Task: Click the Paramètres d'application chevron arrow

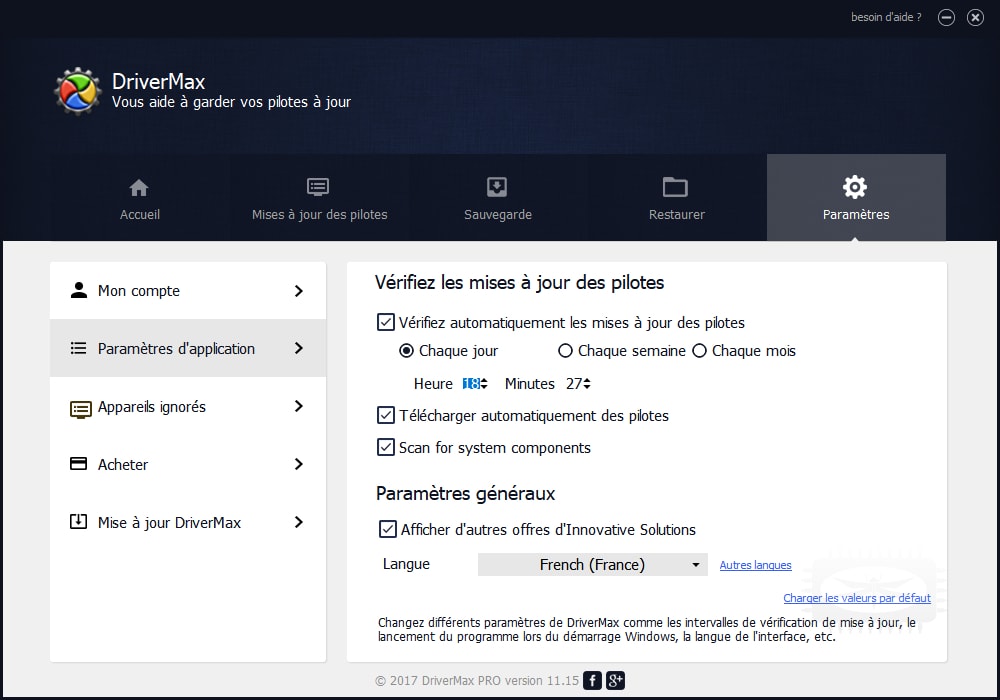Action: pyautogui.click(x=298, y=348)
